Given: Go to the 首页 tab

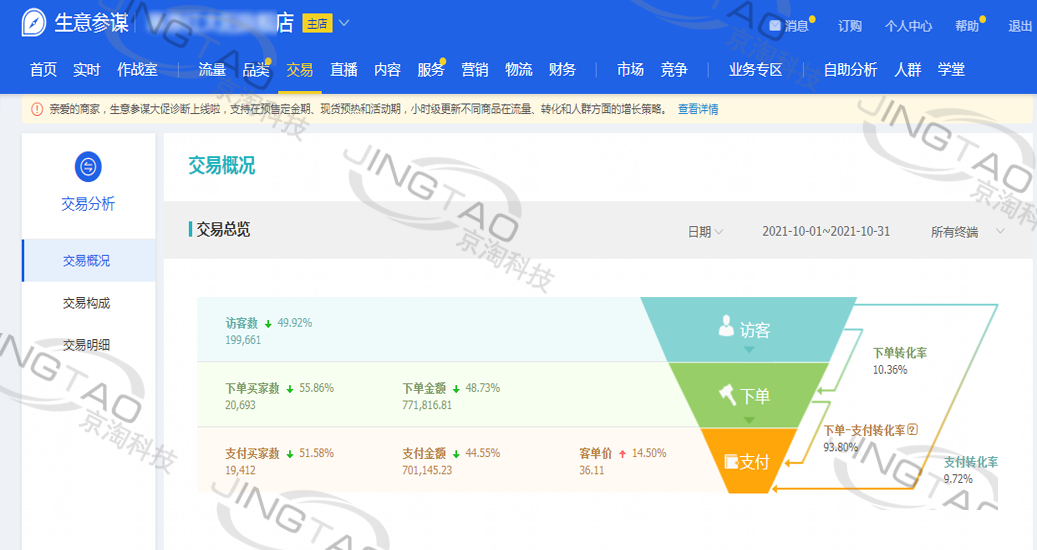Looking at the screenshot, I should click(44, 69).
